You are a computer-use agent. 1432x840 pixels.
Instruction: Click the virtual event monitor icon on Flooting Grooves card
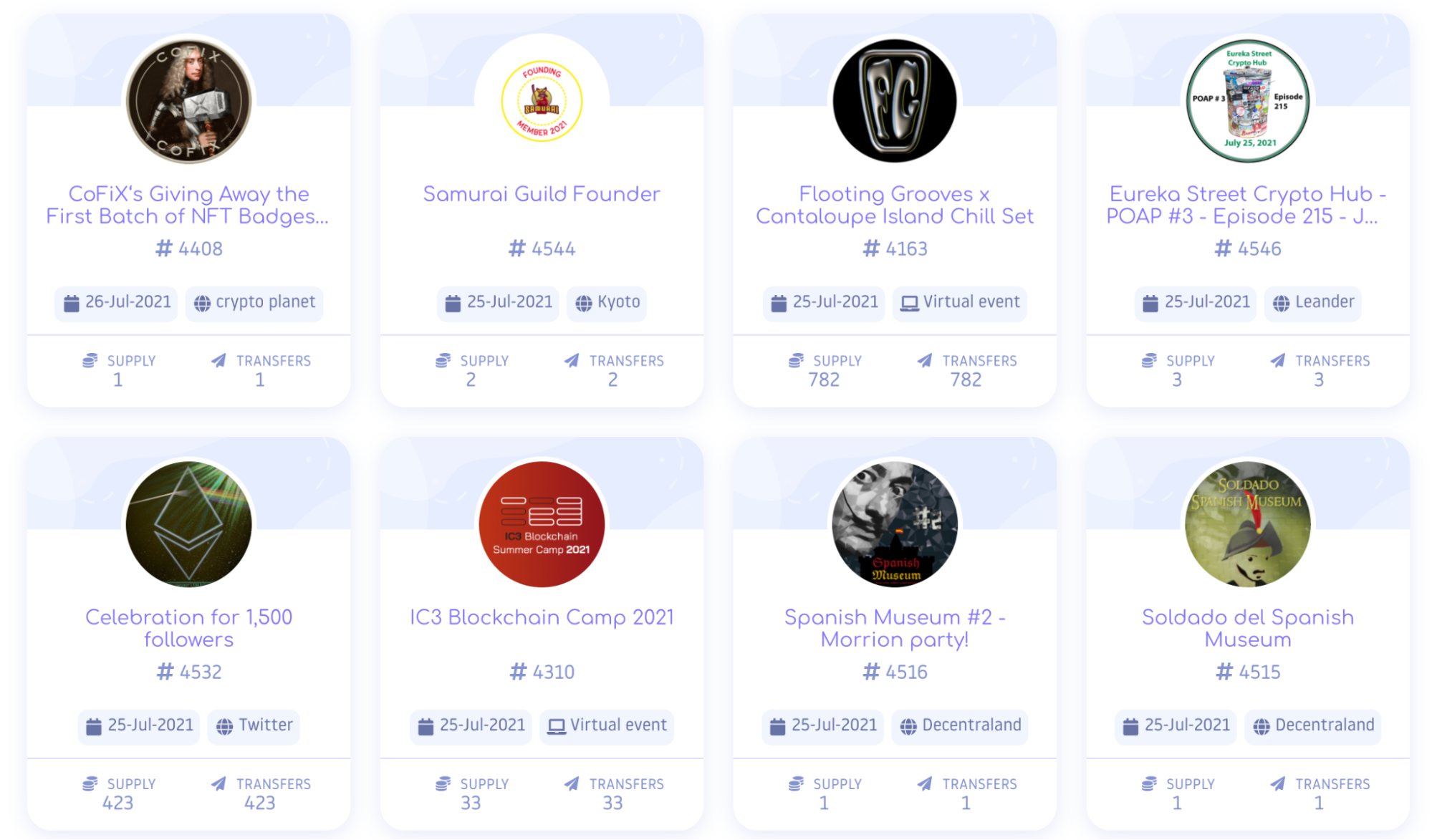909,302
